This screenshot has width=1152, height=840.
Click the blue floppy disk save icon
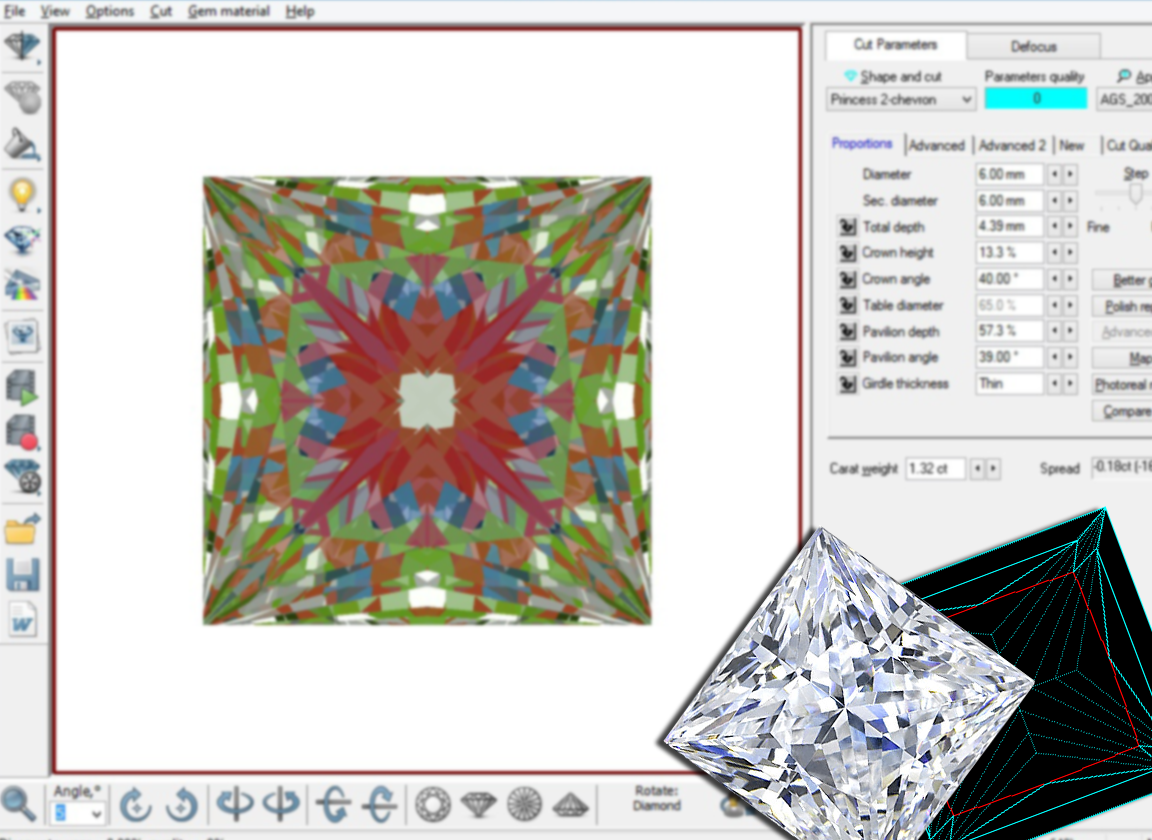[x=21, y=575]
